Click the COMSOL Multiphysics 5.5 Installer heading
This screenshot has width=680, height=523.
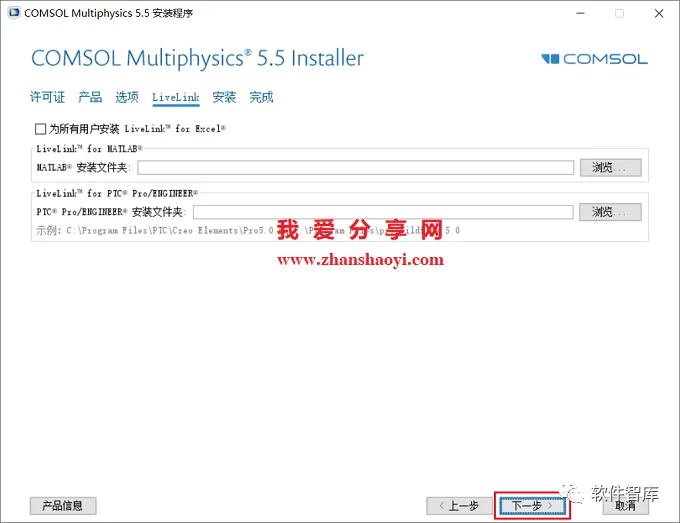(197, 59)
